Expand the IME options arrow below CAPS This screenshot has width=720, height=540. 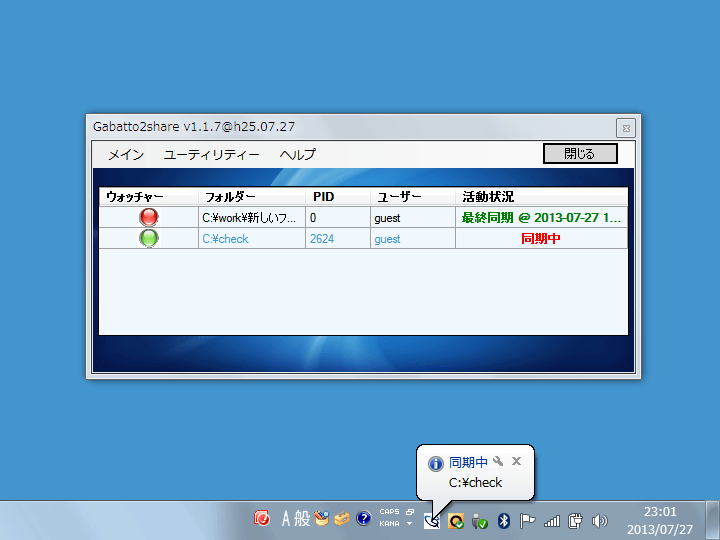click(x=409, y=524)
